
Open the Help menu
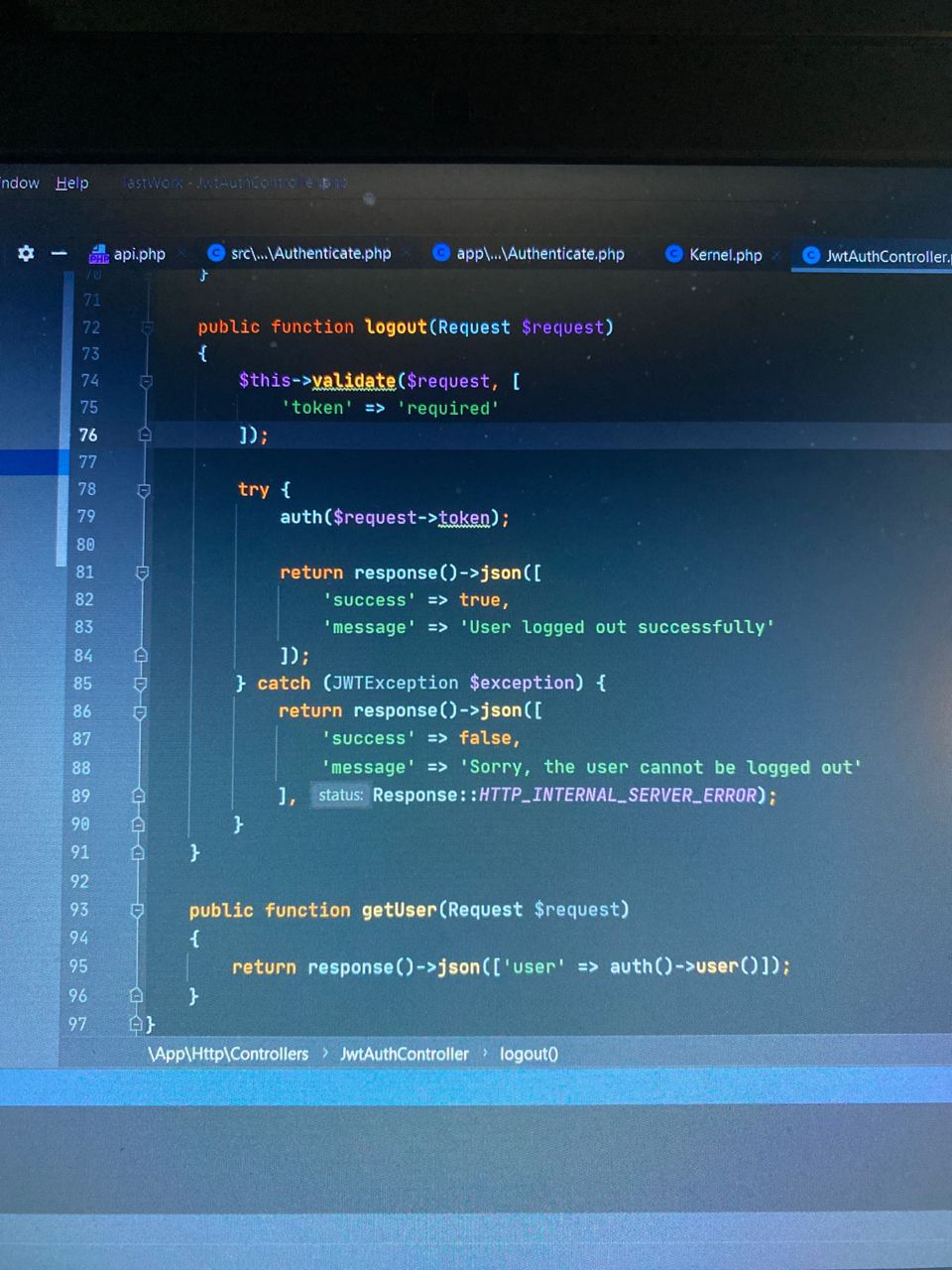click(71, 183)
